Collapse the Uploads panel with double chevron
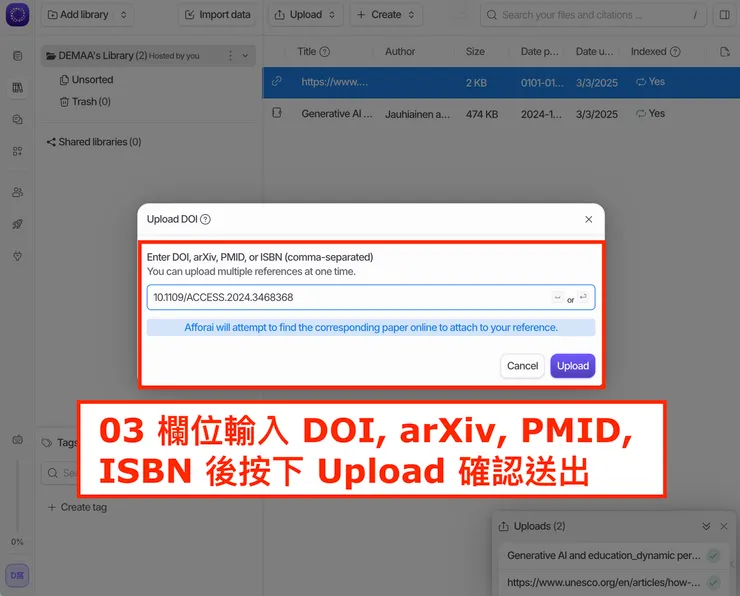Screen dimensions: 740x596 pyautogui.click(x=706, y=526)
